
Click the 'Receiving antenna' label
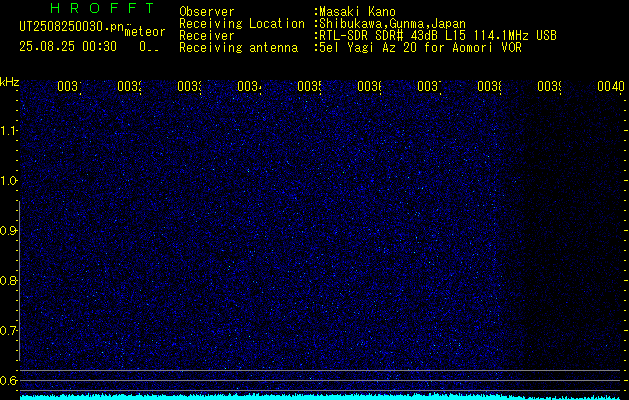point(239,48)
